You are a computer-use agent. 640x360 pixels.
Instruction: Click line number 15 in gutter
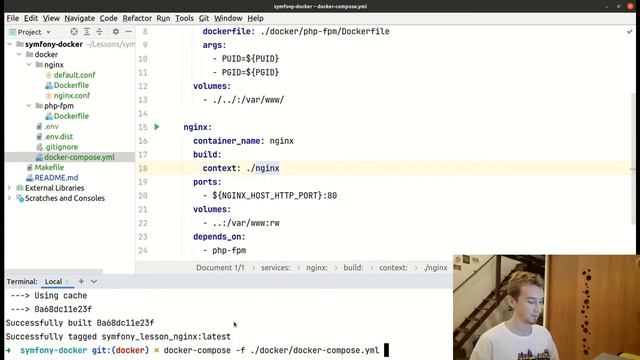tap(142, 127)
